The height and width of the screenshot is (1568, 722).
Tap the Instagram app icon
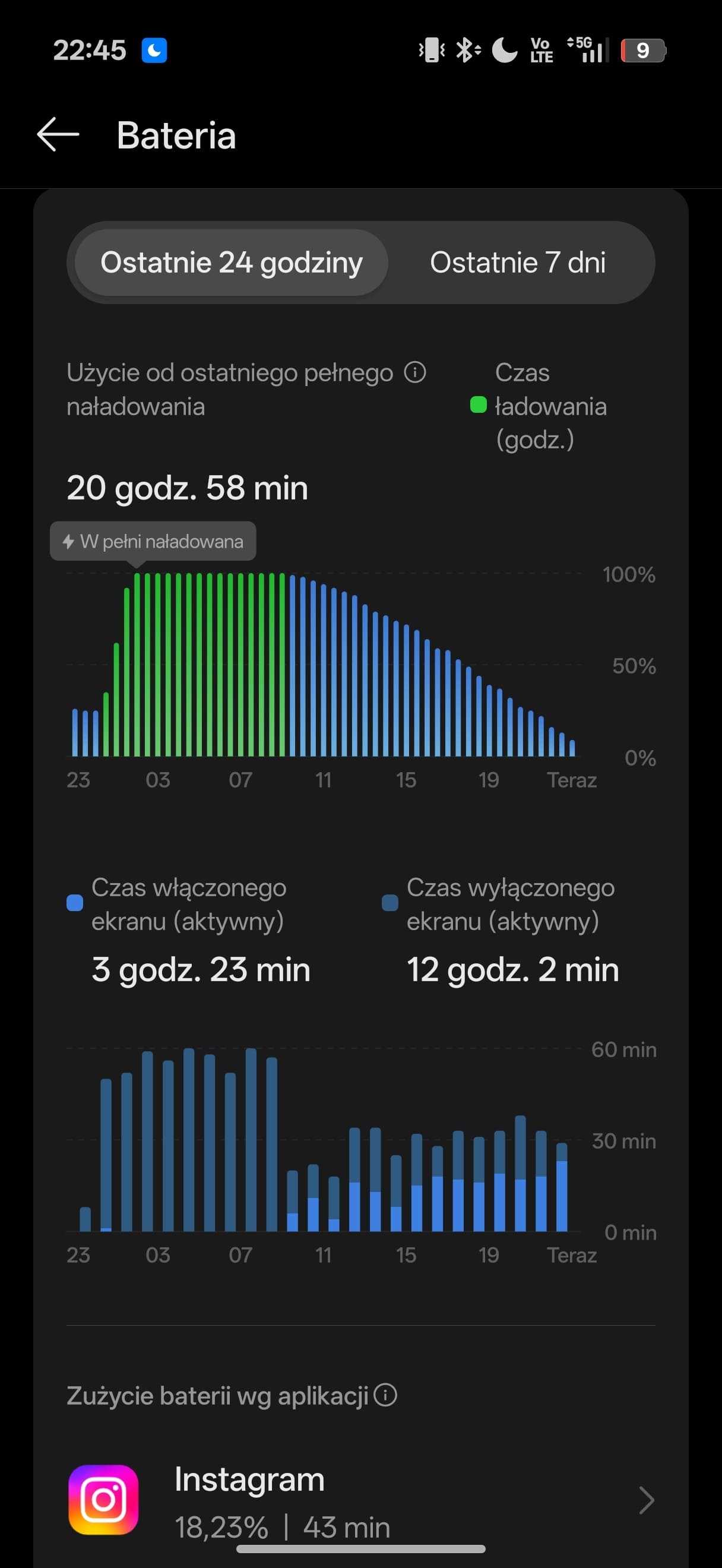(x=103, y=1499)
